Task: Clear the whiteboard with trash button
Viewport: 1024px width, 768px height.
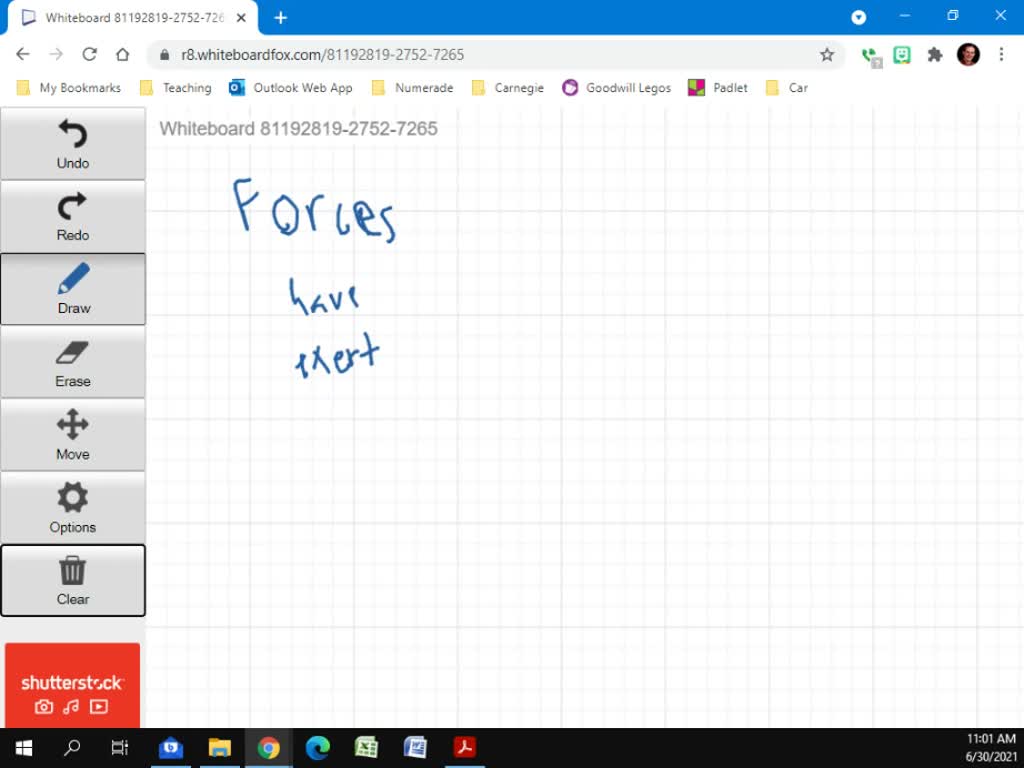Action: pyautogui.click(x=73, y=581)
